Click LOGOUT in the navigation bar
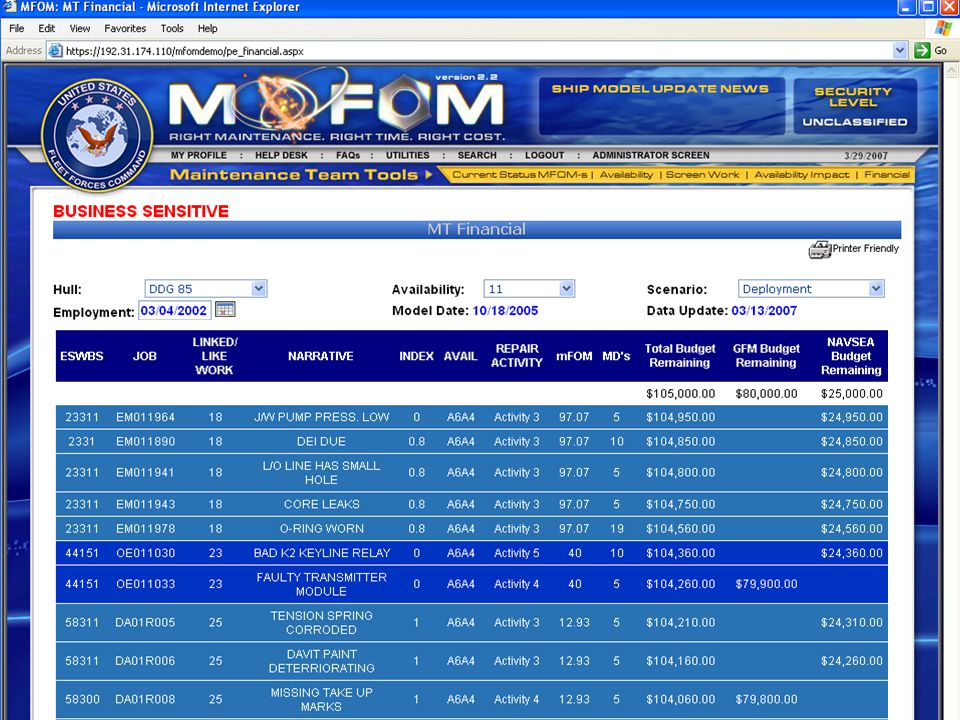 (x=544, y=156)
